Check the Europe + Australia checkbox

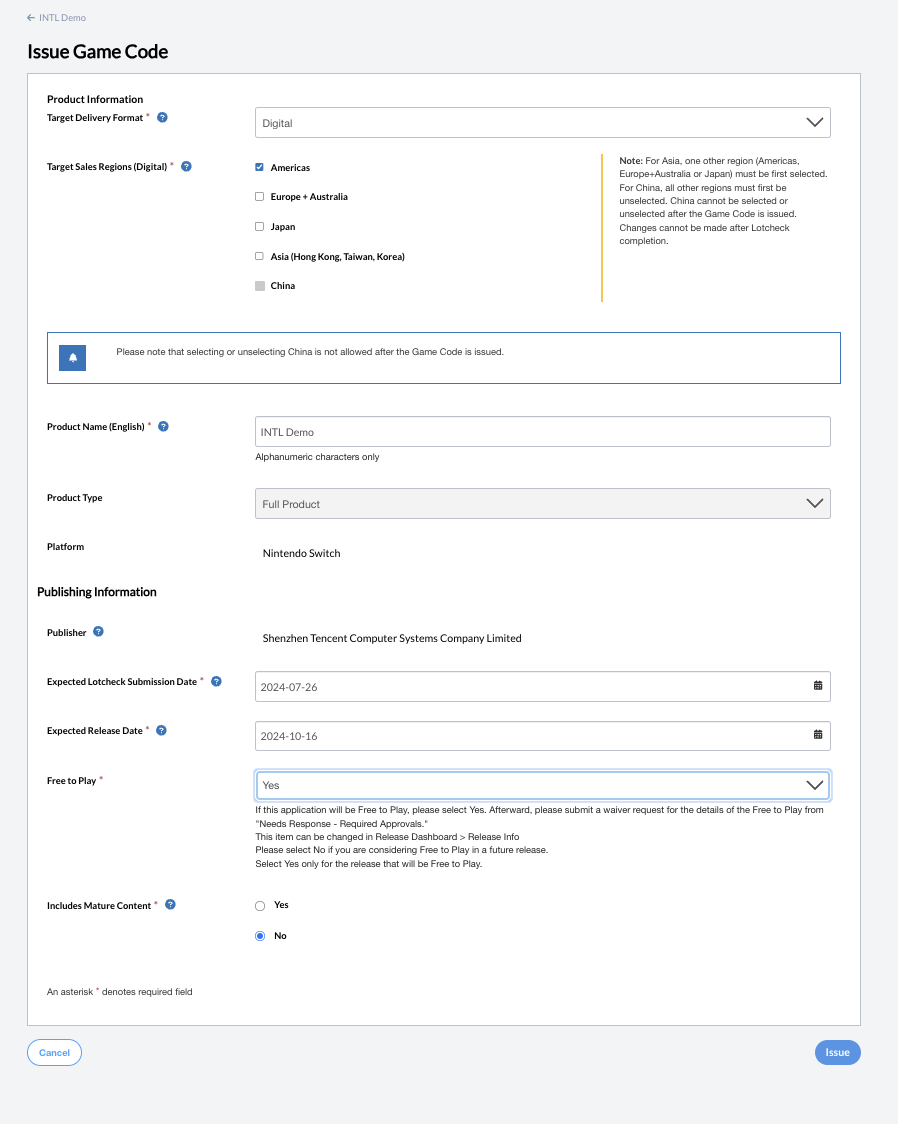click(260, 197)
